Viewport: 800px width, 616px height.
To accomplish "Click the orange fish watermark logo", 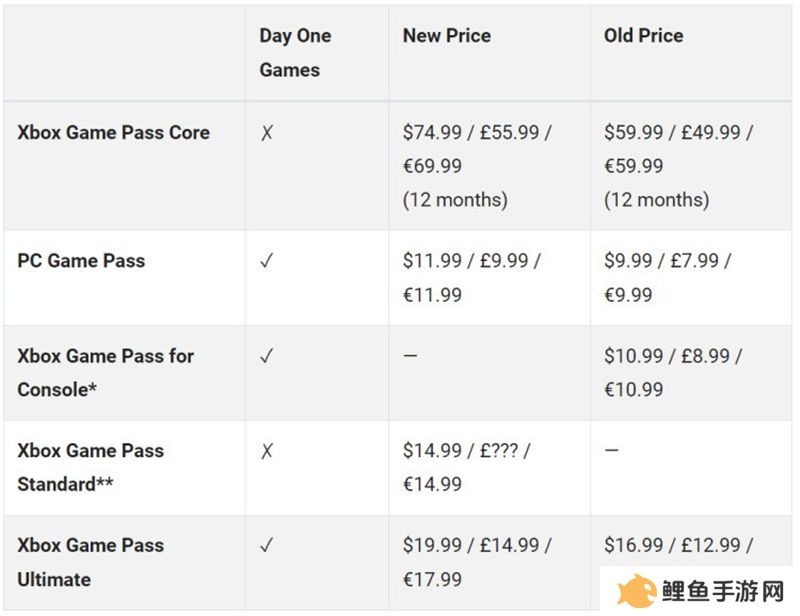I will point(635,591).
